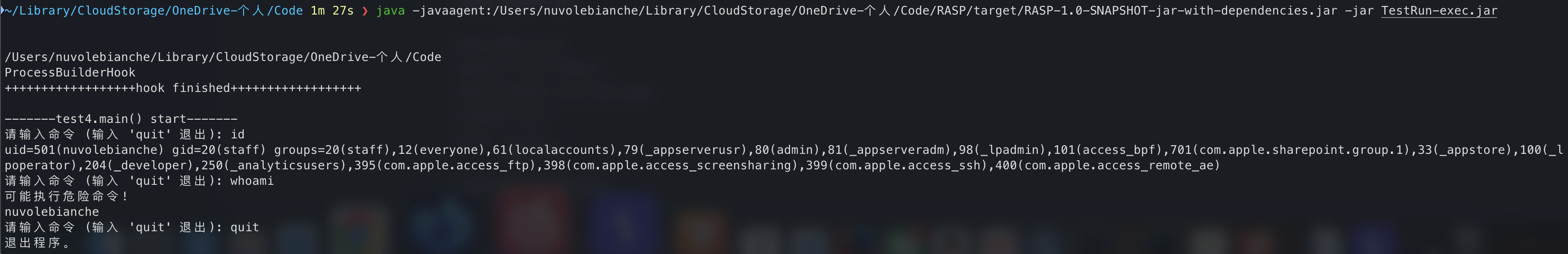Click the green java command word
Image resolution: width=1568 pixels, height=254 pixels.
391,10
